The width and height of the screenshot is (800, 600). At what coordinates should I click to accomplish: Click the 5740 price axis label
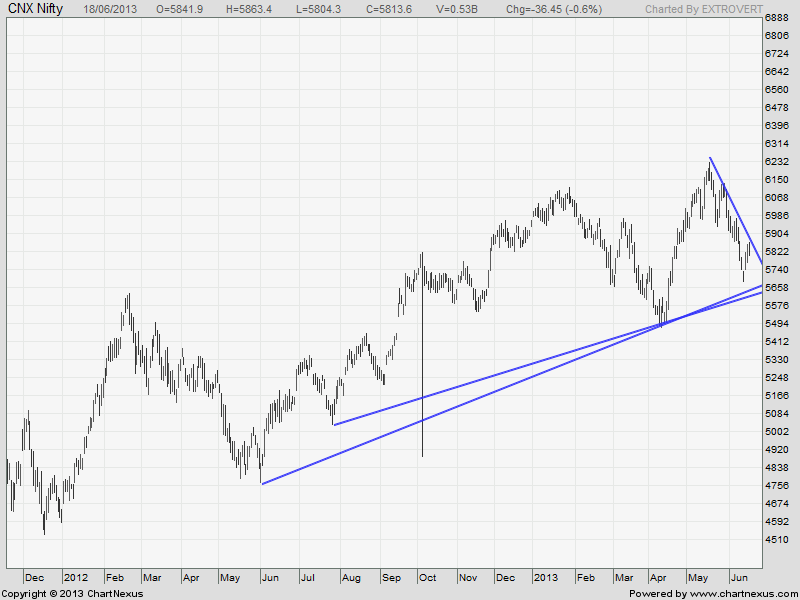(776, 270)
